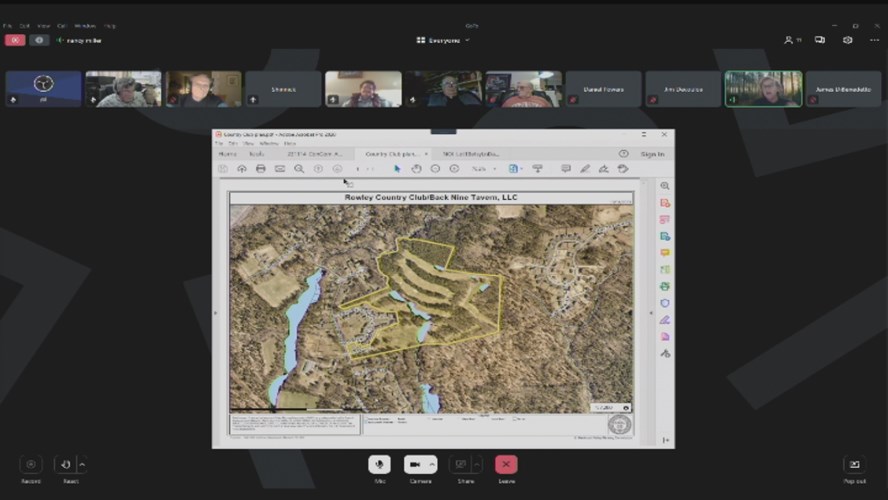Image resolution: width=888 pixels, height=500 pixels.
Task: Go to previous page with up arrow
Action: click(318, 169)
